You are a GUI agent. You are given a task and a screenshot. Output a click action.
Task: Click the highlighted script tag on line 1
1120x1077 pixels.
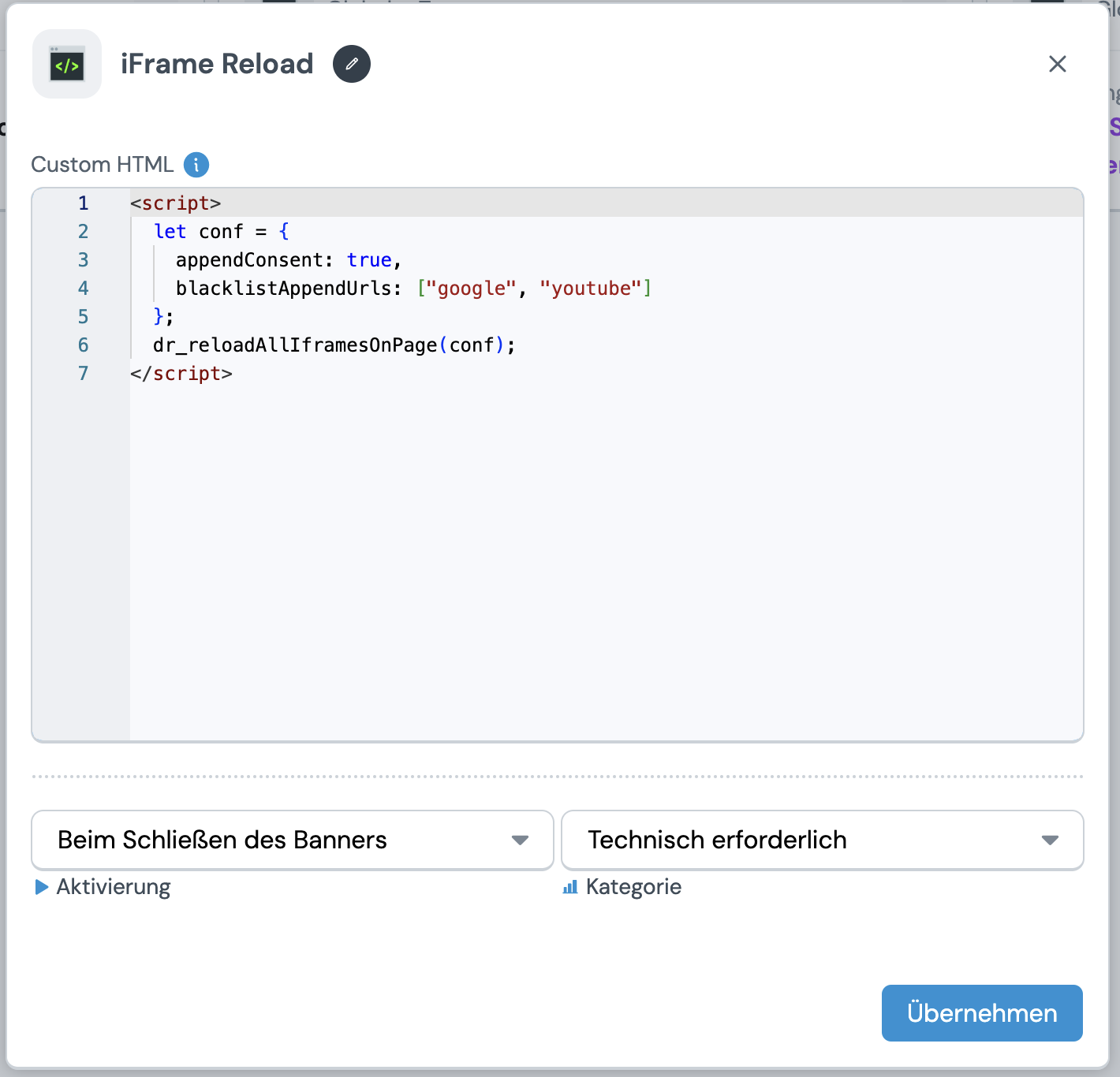pyautogui.click(x=175, y=203)
